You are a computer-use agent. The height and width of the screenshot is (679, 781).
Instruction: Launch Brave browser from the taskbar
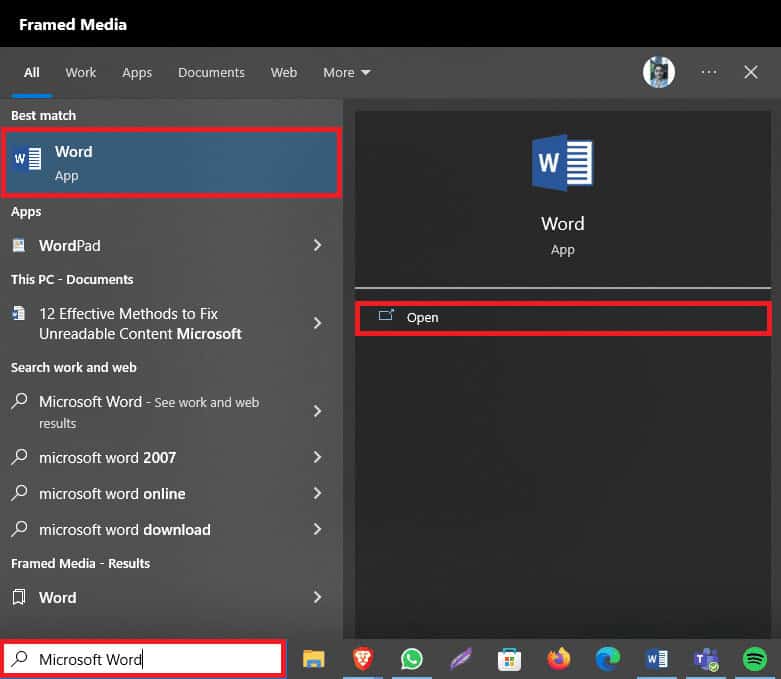pyautogui.click(x=363, y=659)
